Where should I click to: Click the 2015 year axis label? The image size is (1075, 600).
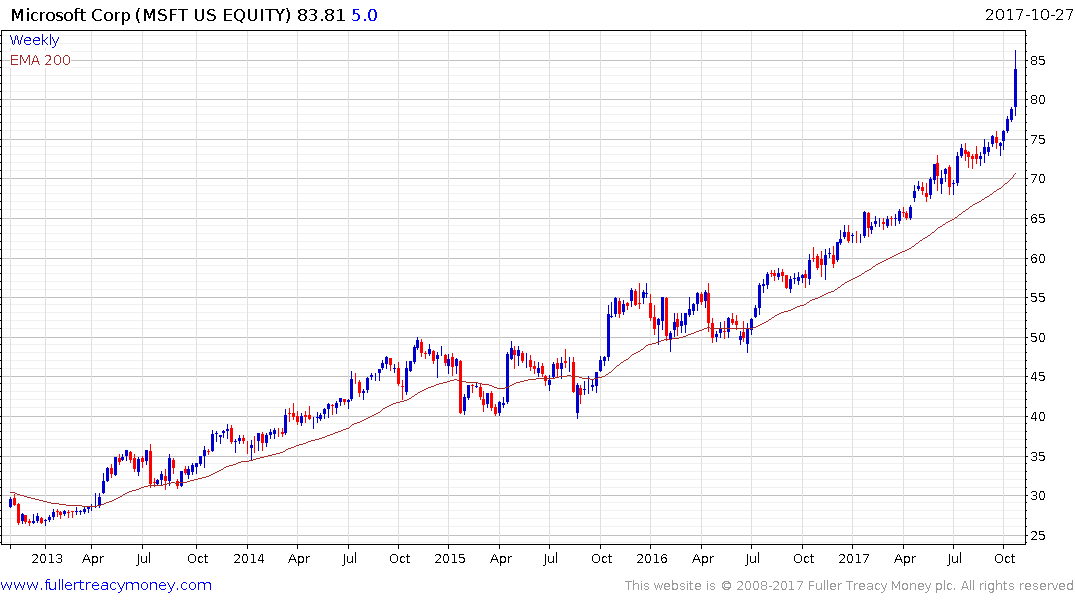click(450, 558)
